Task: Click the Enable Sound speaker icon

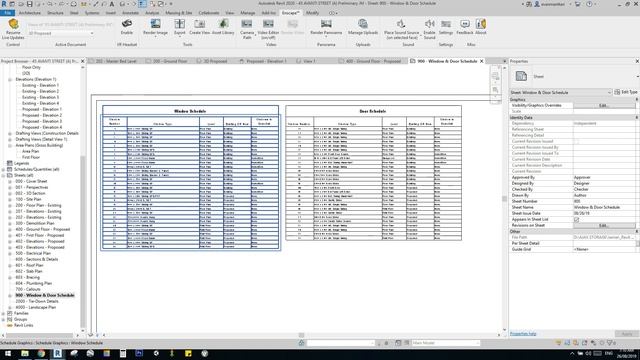Action: coord(429,24)
